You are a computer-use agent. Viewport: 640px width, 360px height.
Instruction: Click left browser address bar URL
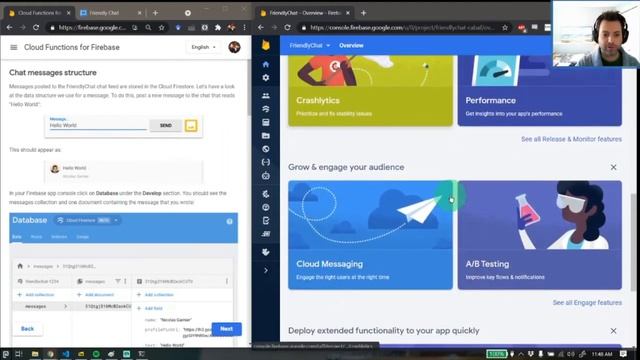point(92,28)
